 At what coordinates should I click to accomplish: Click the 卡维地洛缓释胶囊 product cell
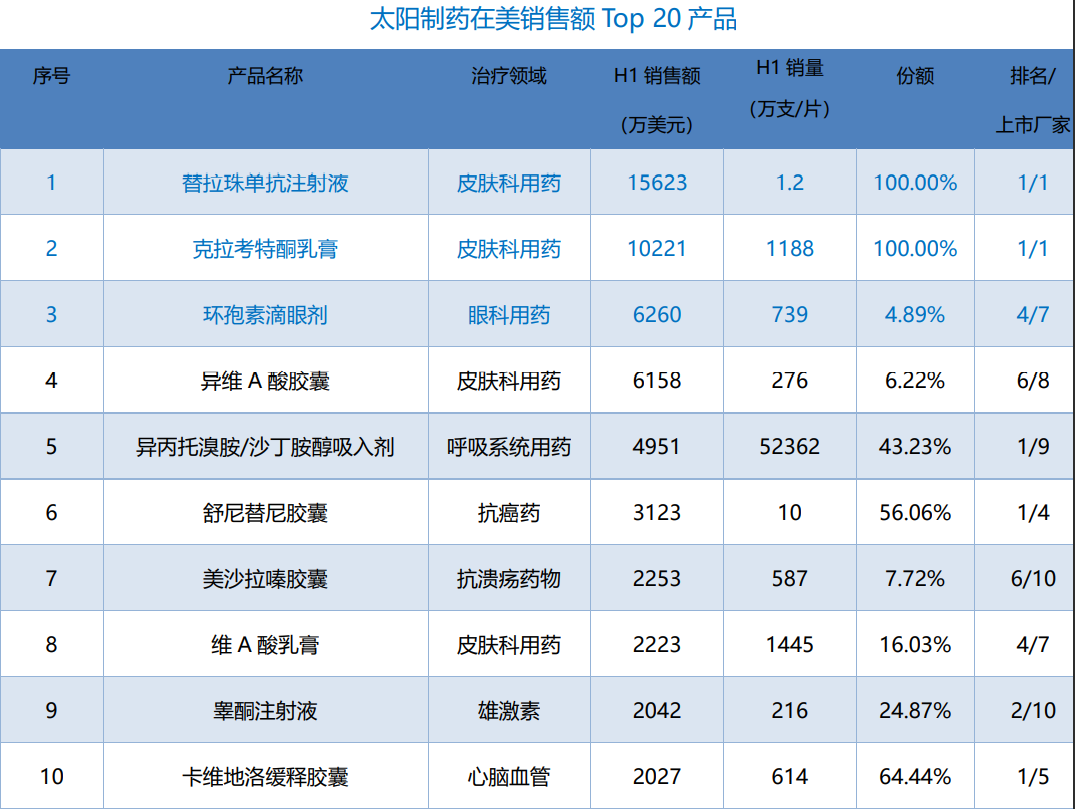tap(265, 777)
